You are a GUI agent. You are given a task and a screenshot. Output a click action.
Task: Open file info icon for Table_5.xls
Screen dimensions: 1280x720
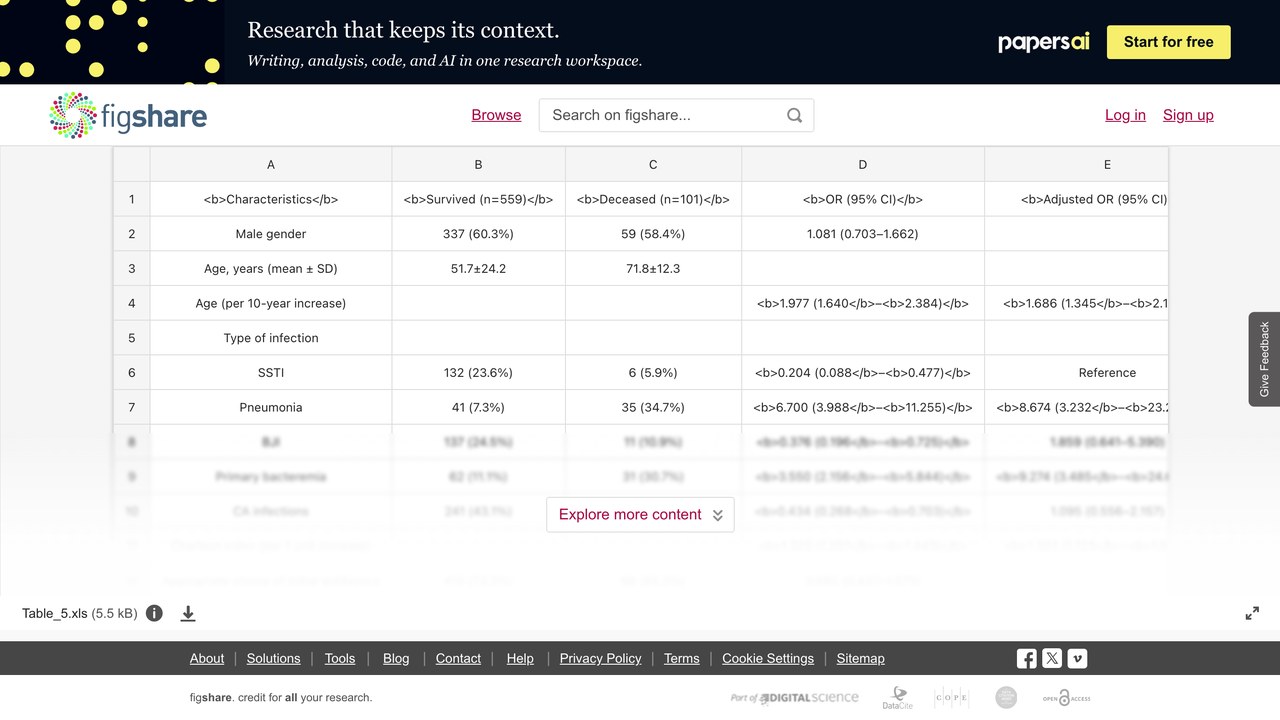154,613
